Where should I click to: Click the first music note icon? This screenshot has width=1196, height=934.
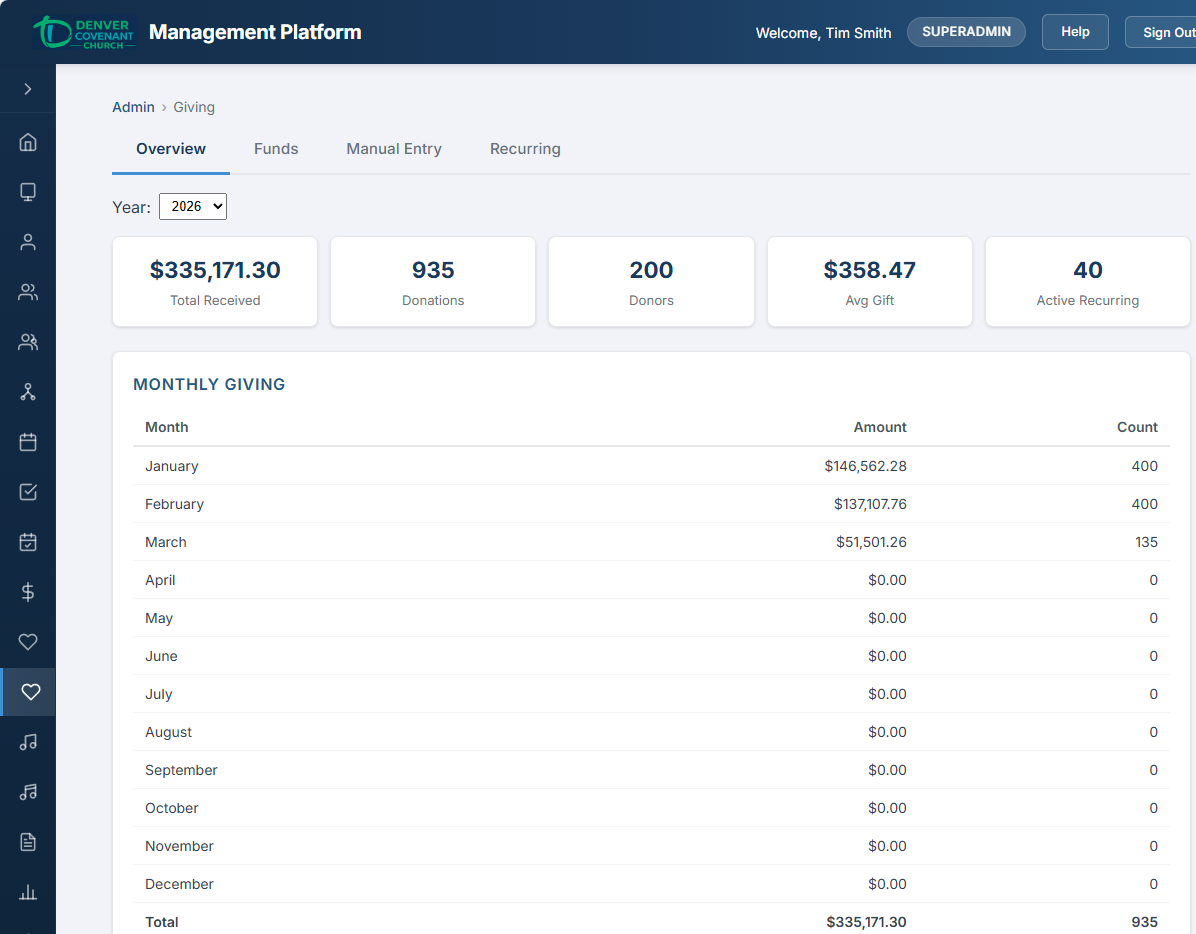point(28,742)
